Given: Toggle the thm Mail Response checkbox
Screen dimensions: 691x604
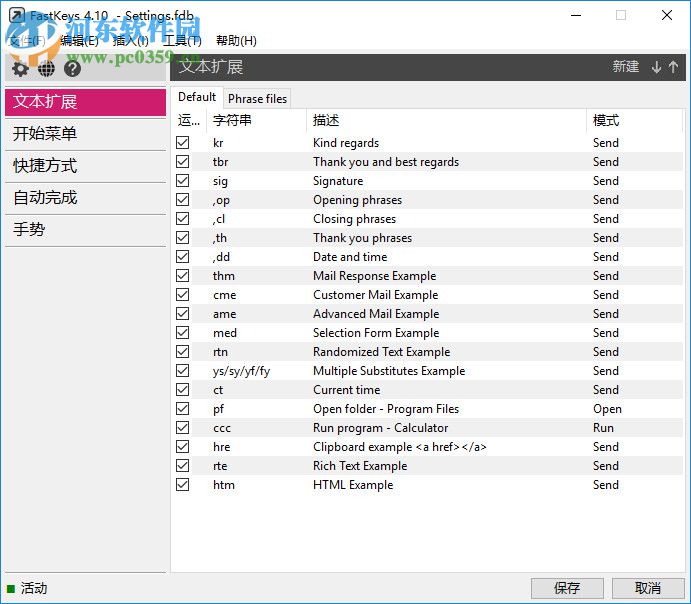Looking at the screenshot, I should [182, 276].
